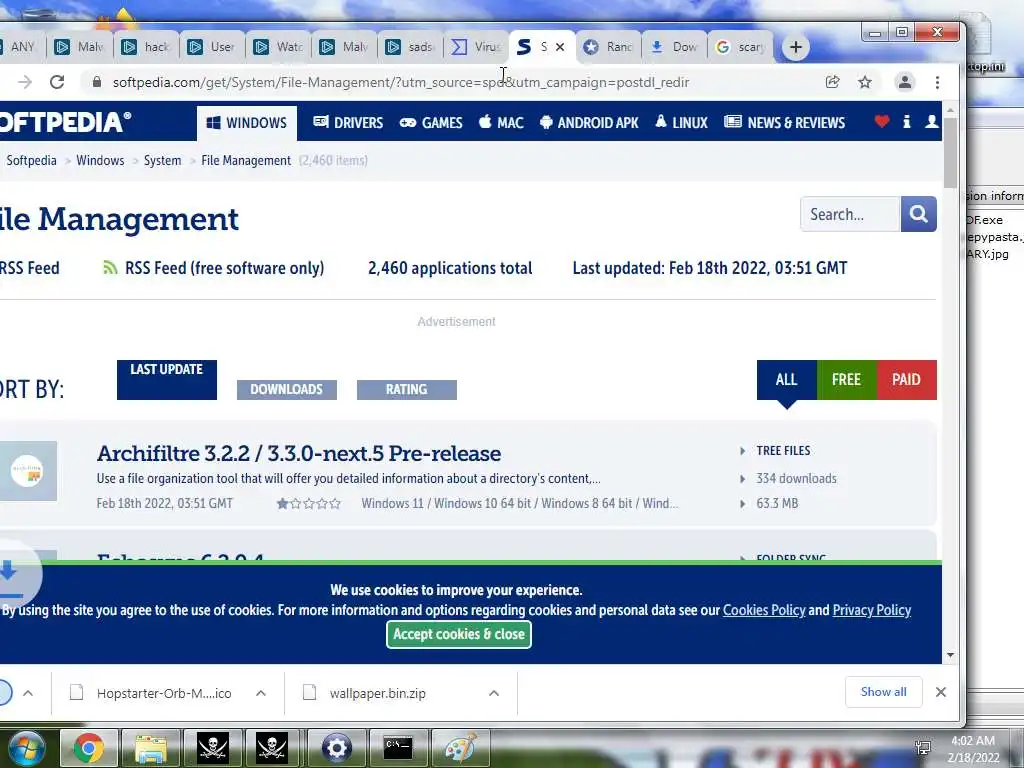Open the Linux category tab
This screenshot has height=768, width=1024.
(681, 122)
